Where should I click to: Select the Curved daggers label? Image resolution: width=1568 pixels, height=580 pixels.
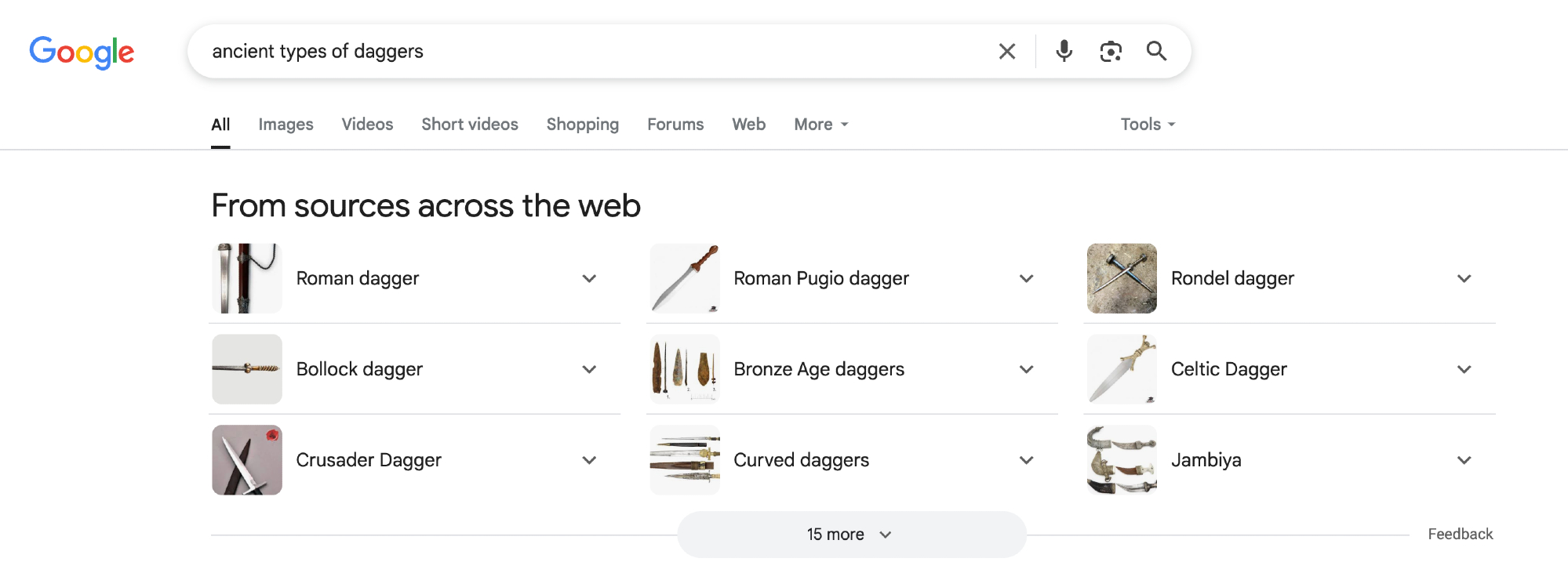point(801,460)
